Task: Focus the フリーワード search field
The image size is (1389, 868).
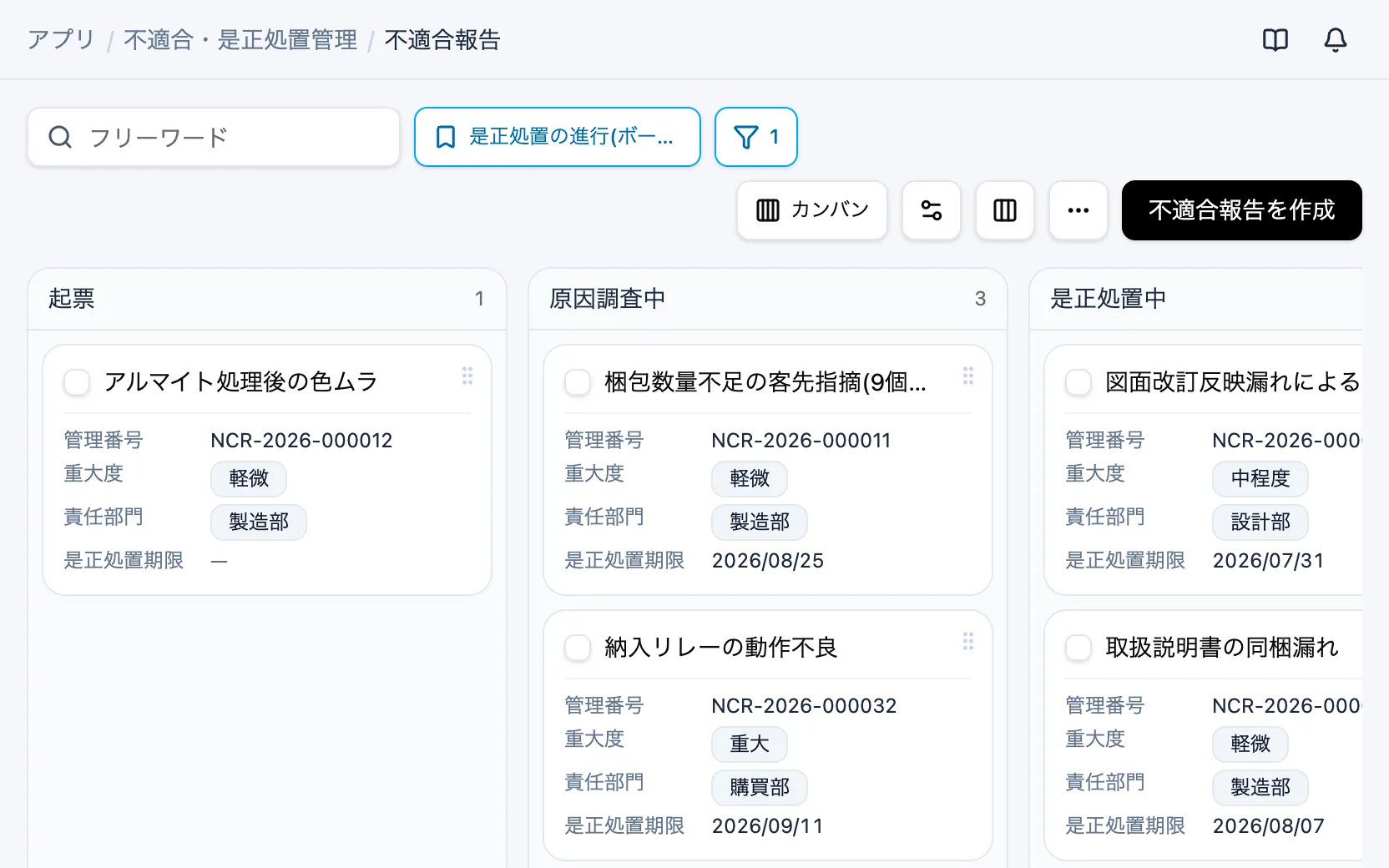Action: [x=214, y=137]
